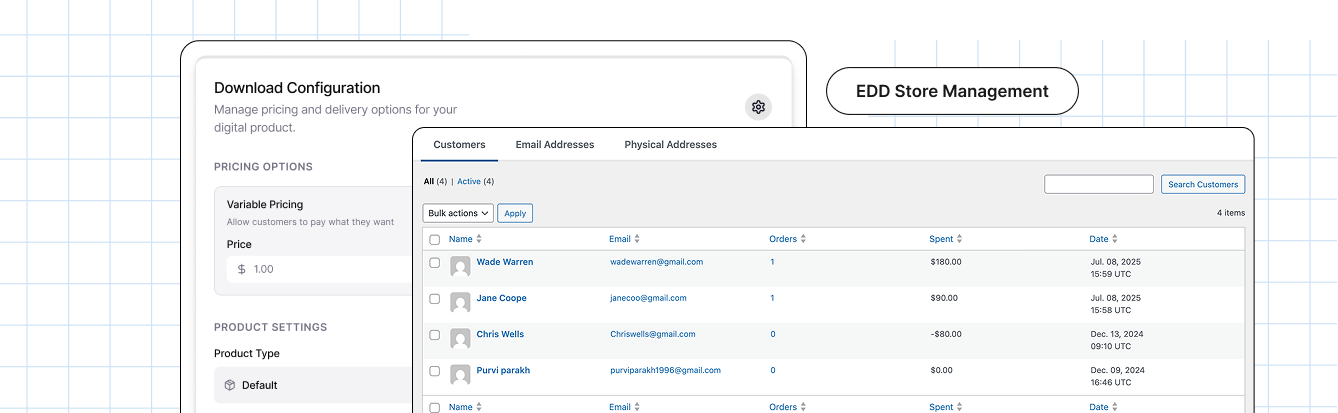The width and height of the screenshot is (1338, 413).
Task: Tick the checkbox for Wade Warren
Action: tap(434, 263)
